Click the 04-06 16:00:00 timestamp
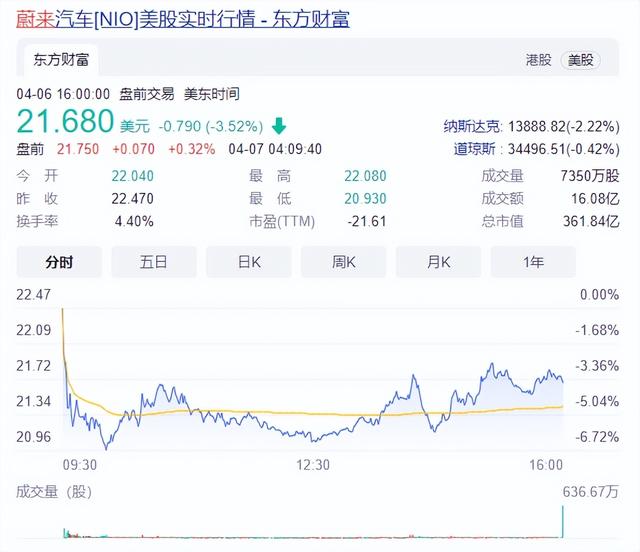This screenshot has width=640, height=552. (x=63, y=94)
